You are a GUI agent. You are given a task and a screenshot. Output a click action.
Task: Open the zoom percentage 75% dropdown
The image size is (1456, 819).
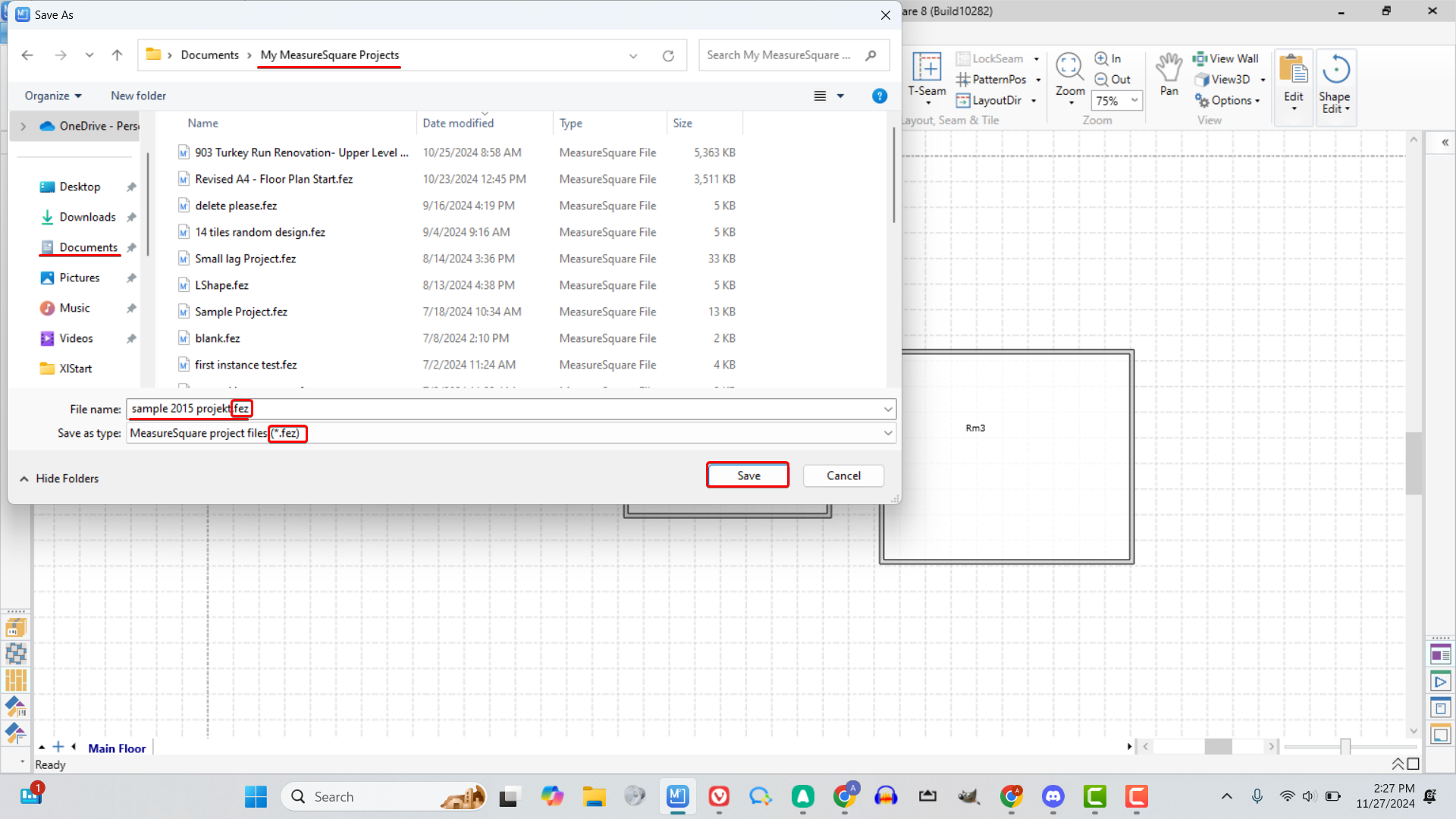pyautogui.click(x=1134, y=100)
